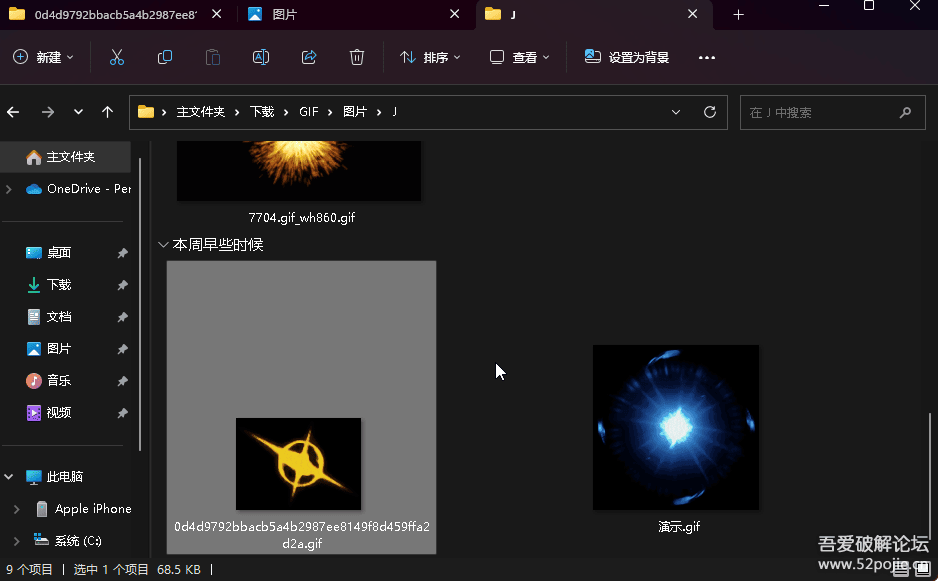Expand the 系统 (C:) drive node
The width and height of the screenshot is (938, 581).
(x=17, y=541)
